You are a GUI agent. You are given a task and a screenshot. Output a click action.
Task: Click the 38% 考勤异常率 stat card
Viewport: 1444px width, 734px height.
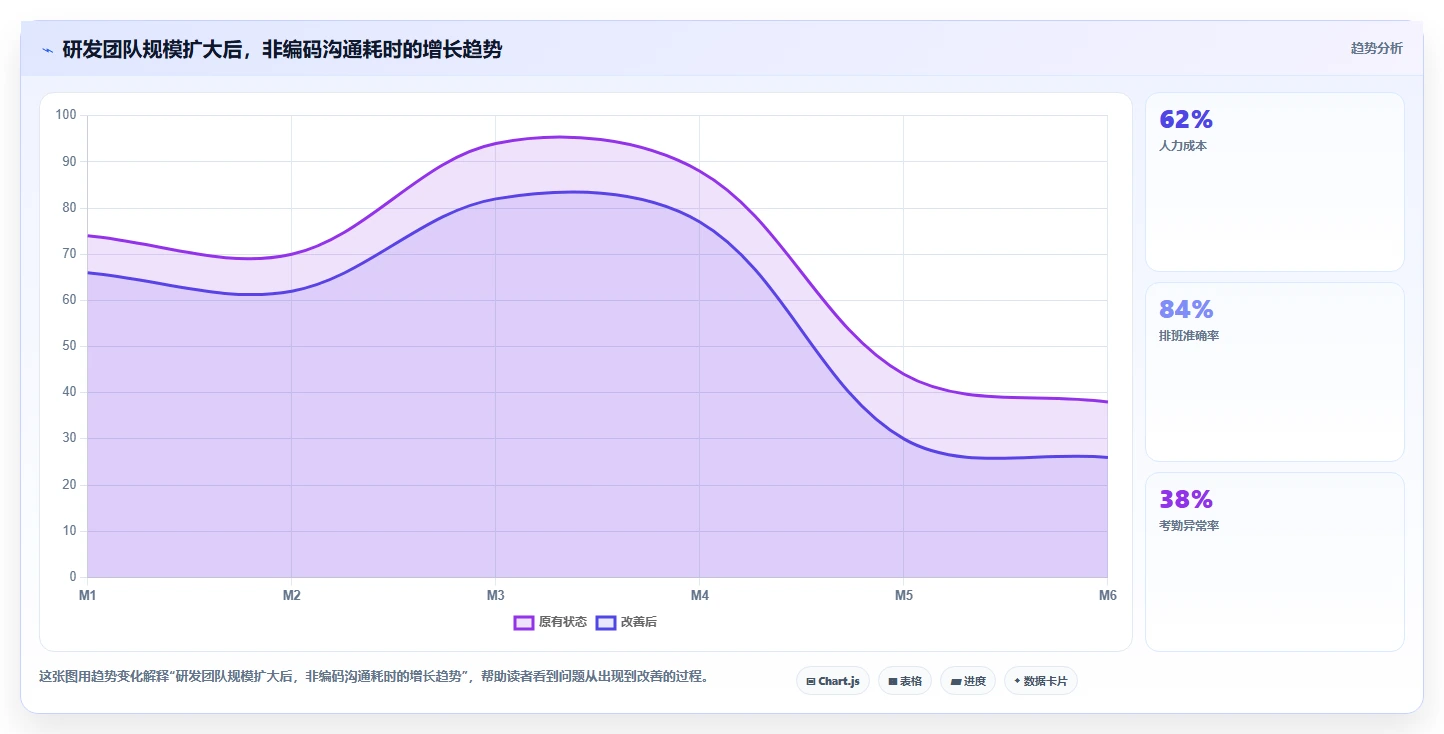(x=1275, y=562)
